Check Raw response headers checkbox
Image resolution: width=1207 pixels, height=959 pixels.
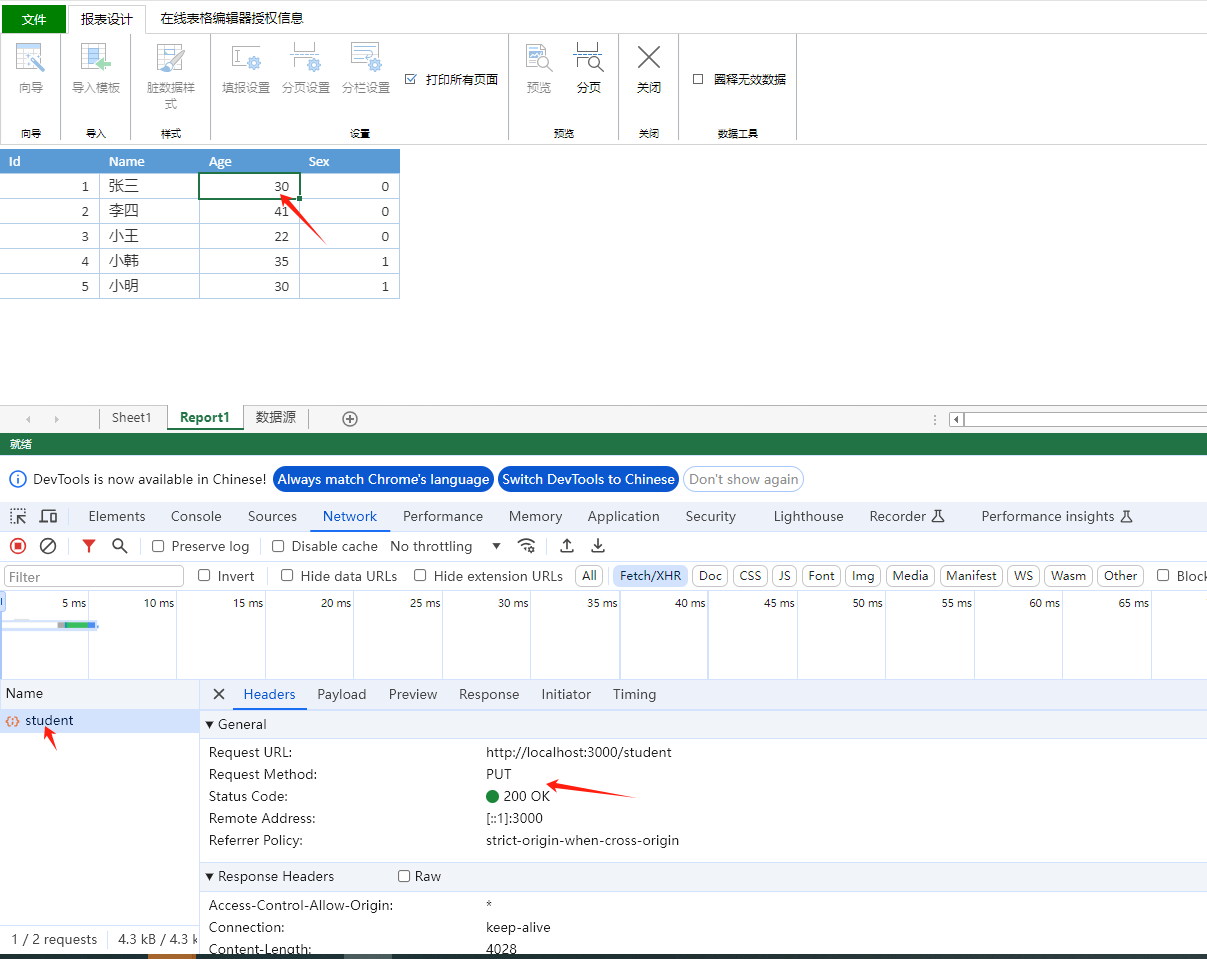click(x=404, y=876)
